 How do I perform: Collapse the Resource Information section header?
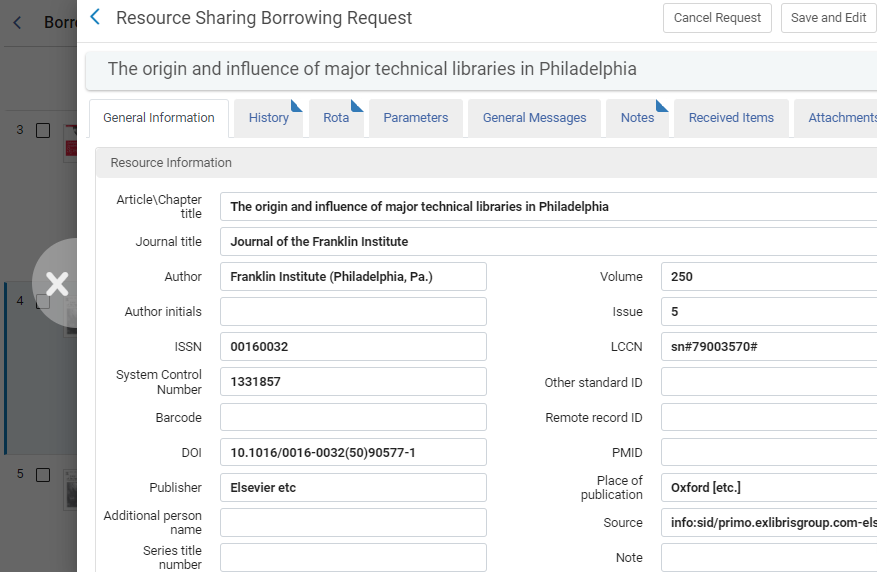[171, 163]
